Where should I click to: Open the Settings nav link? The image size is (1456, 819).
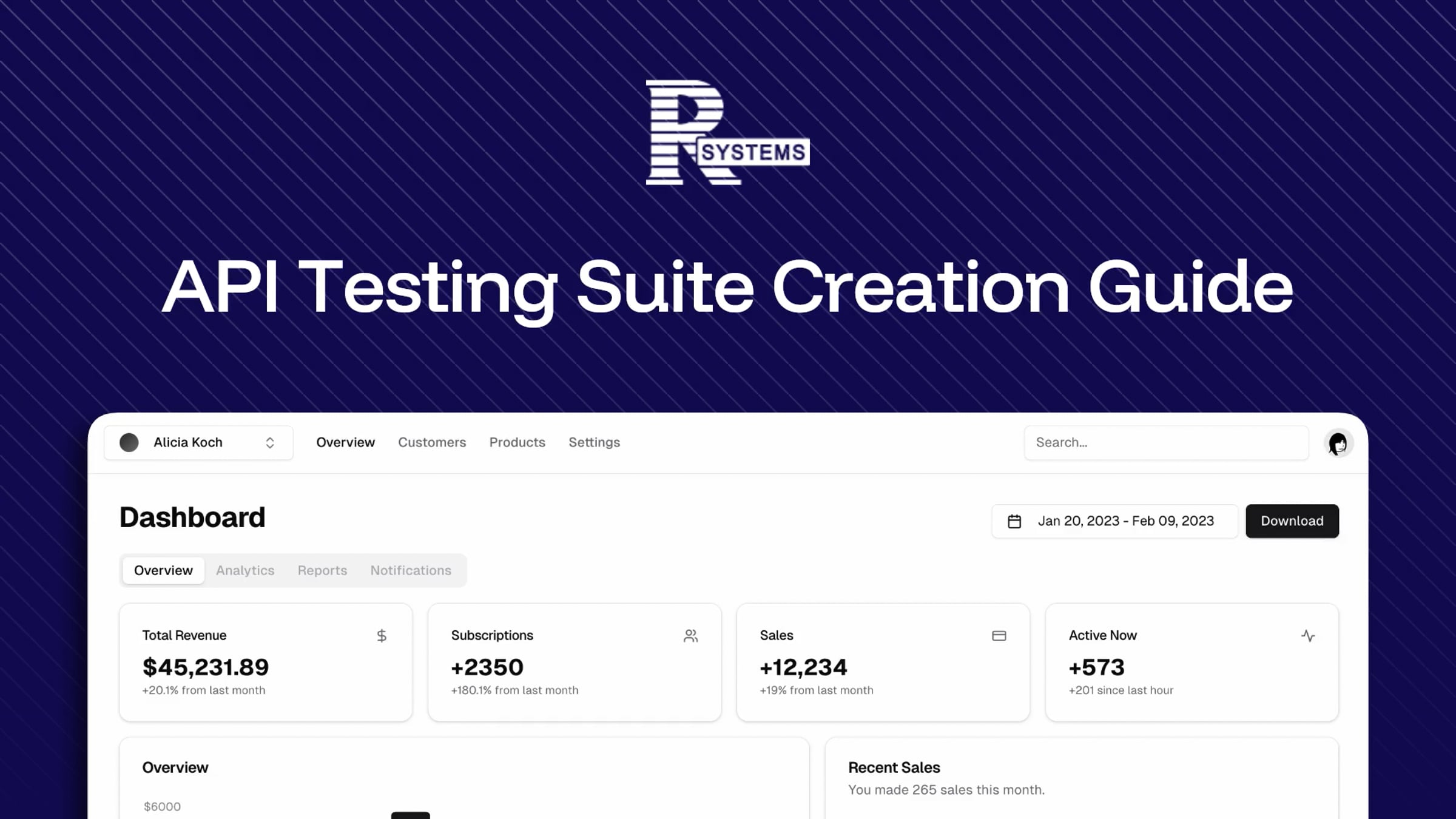595,443
